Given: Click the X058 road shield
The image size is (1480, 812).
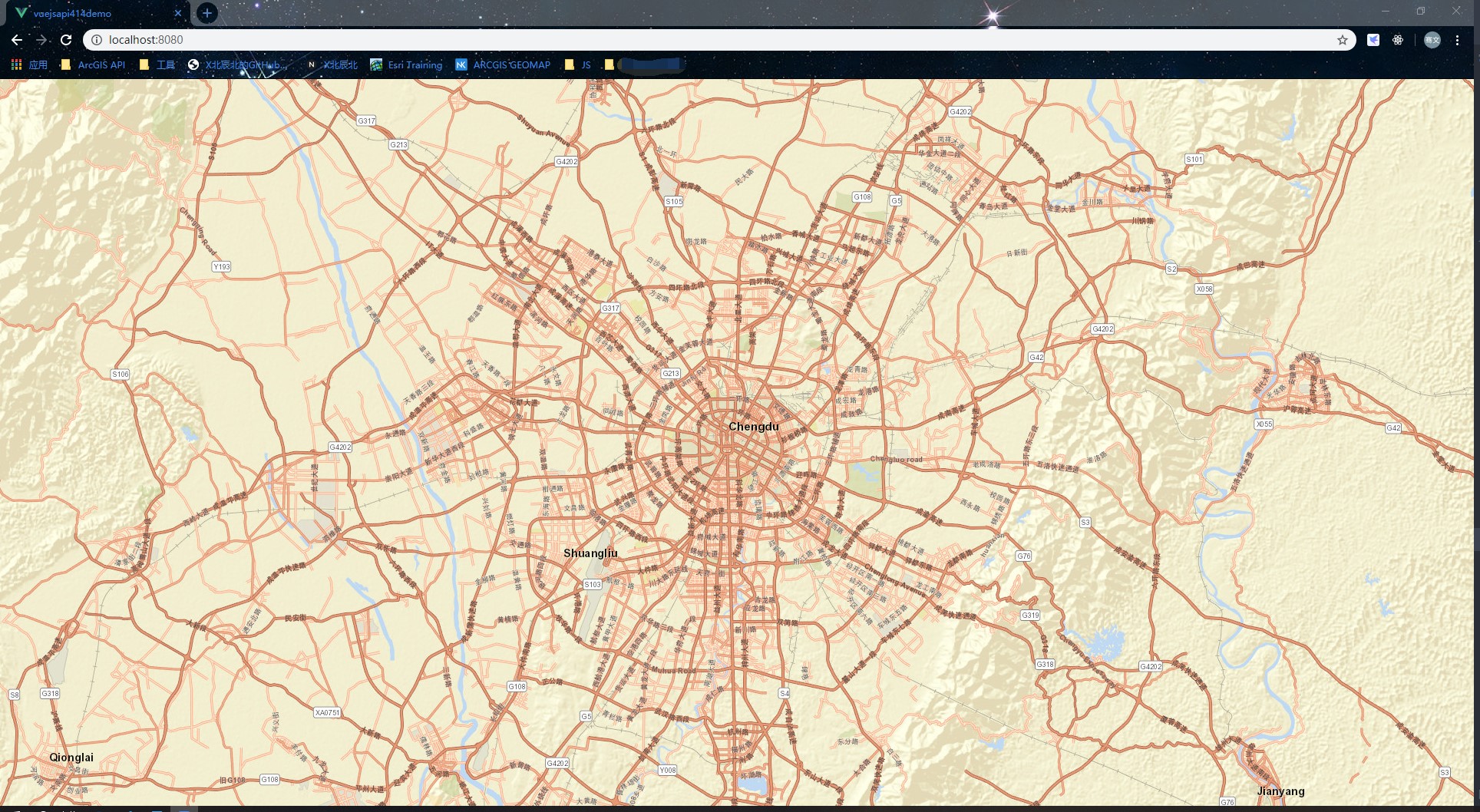Looking at the screenshot, I should pos(1204,289).
